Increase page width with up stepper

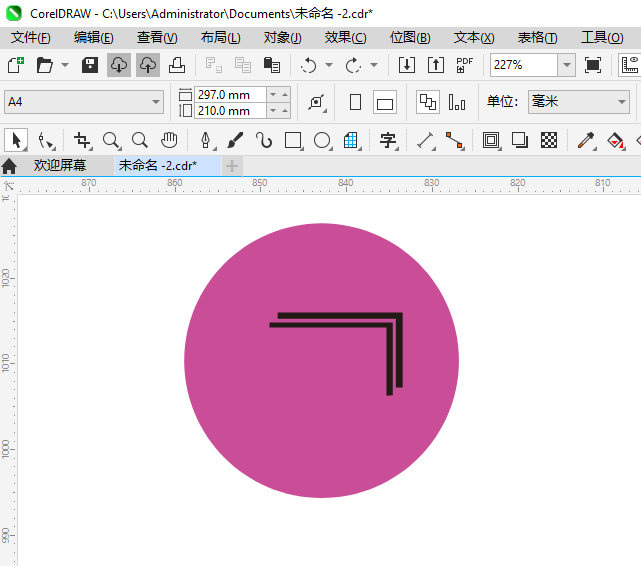285,94
